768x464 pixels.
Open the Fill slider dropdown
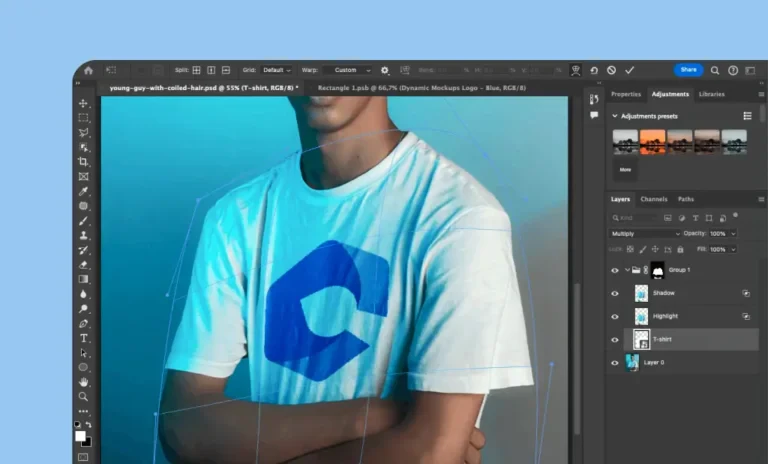pos(733,249)
